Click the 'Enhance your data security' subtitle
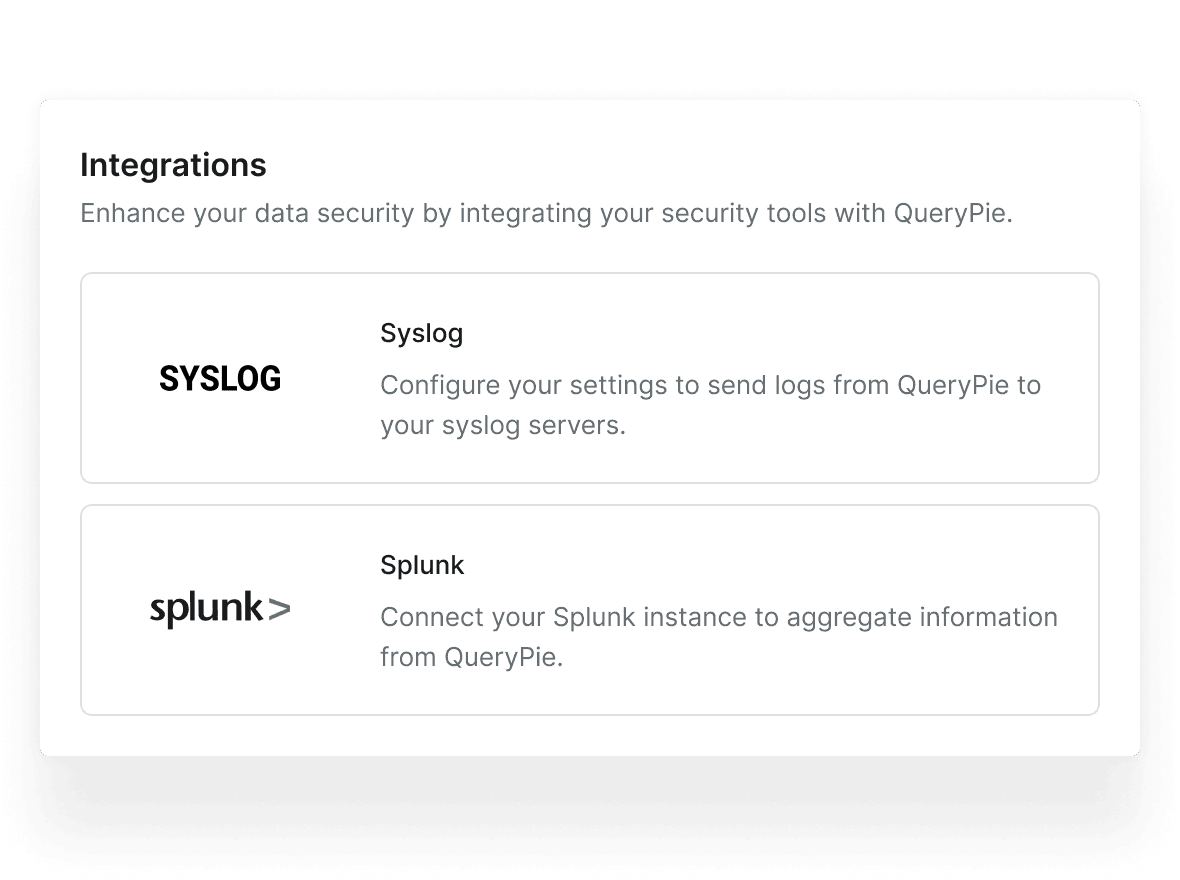Viewport: 1180px width, 880px height. coord(546,214)
